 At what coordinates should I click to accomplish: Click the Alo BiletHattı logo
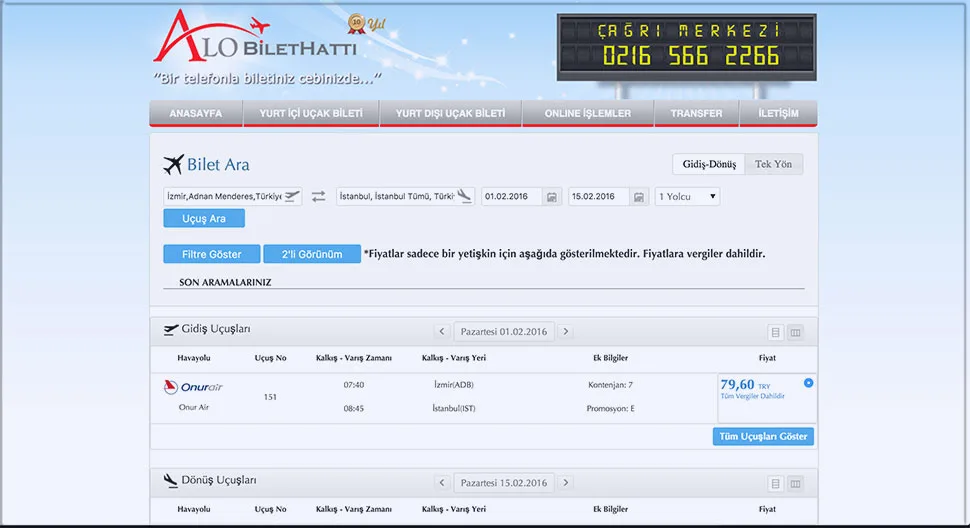255,37
